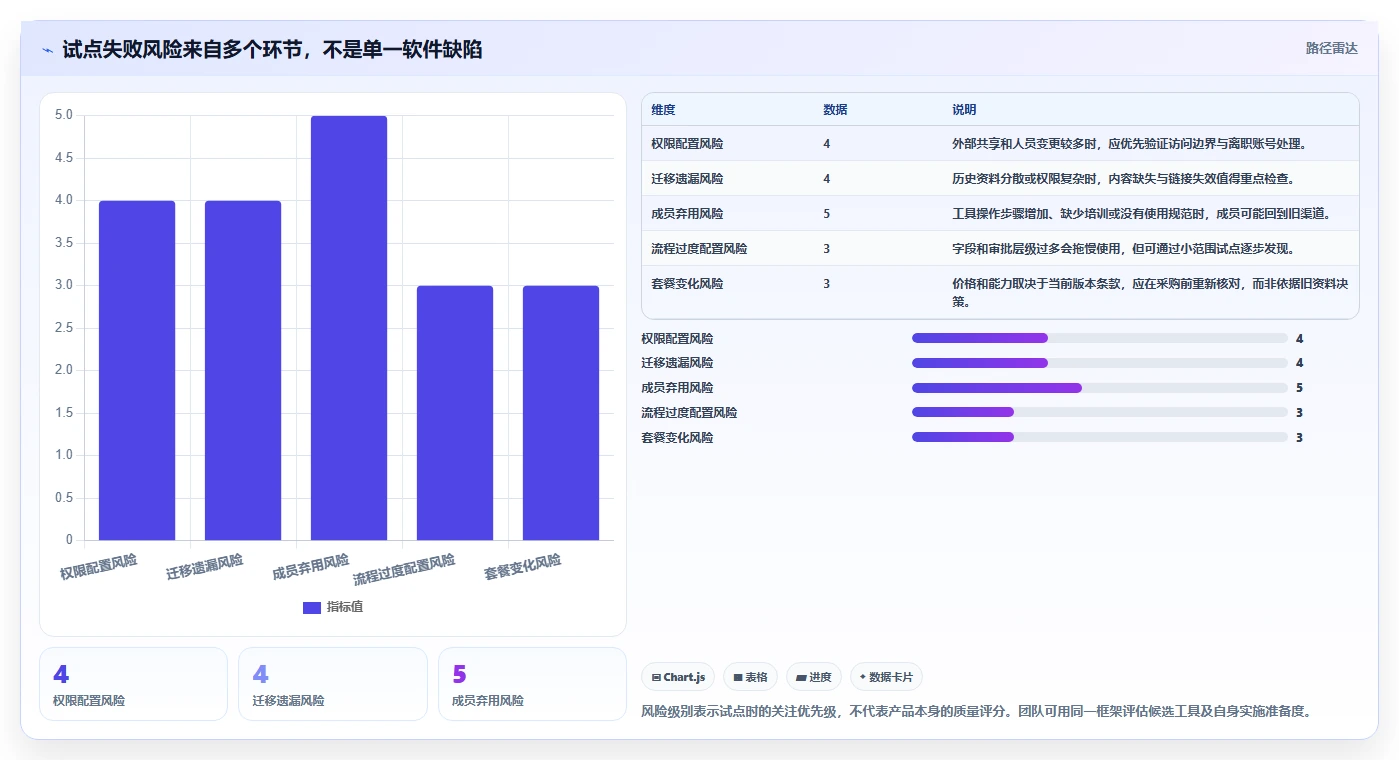Click the footnote starting with 风险级别表示试点时的关注优先级

point(976,712)
